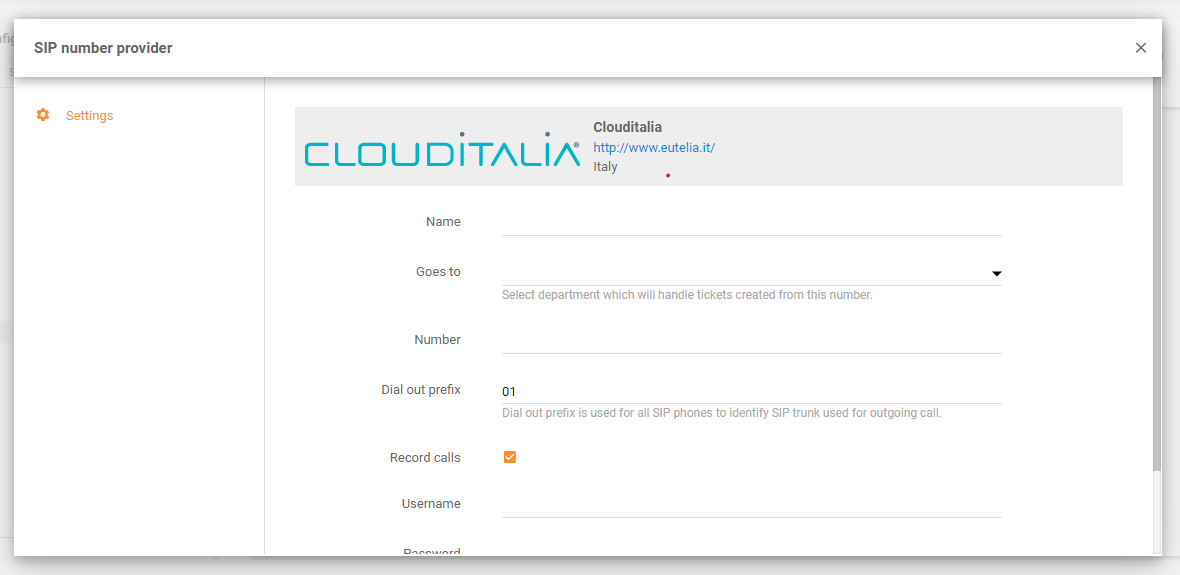Click the Settings gear icon in sidebar
Viewport: 1180px width, 575px height.
[43, 115]
